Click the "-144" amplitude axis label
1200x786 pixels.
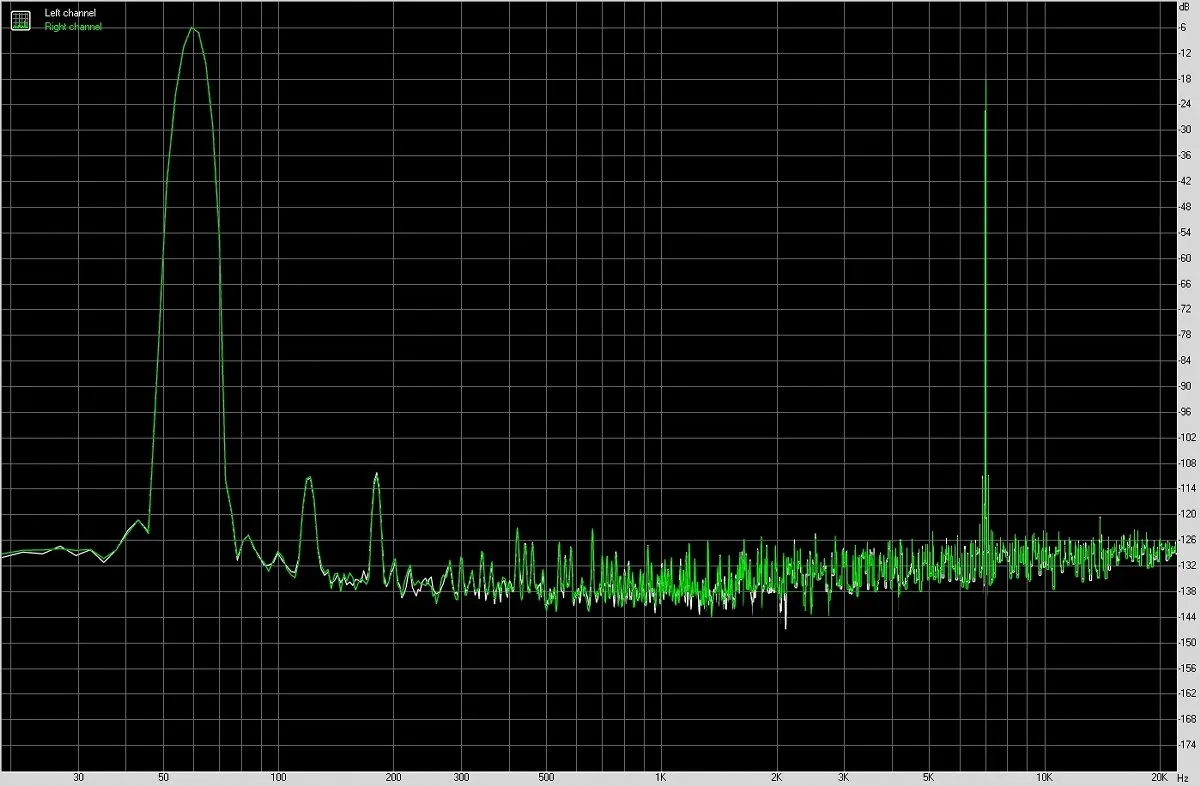pyautogui.click(x=1187, y=616)
